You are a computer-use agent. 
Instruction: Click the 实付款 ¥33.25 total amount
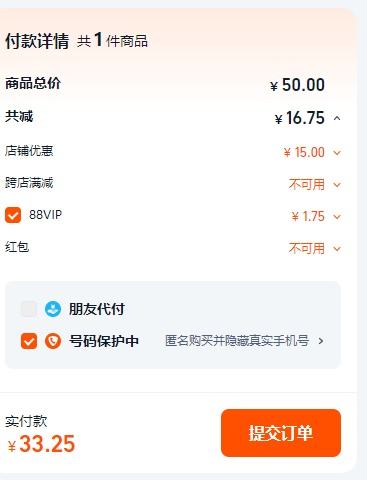tap(41, 444)
